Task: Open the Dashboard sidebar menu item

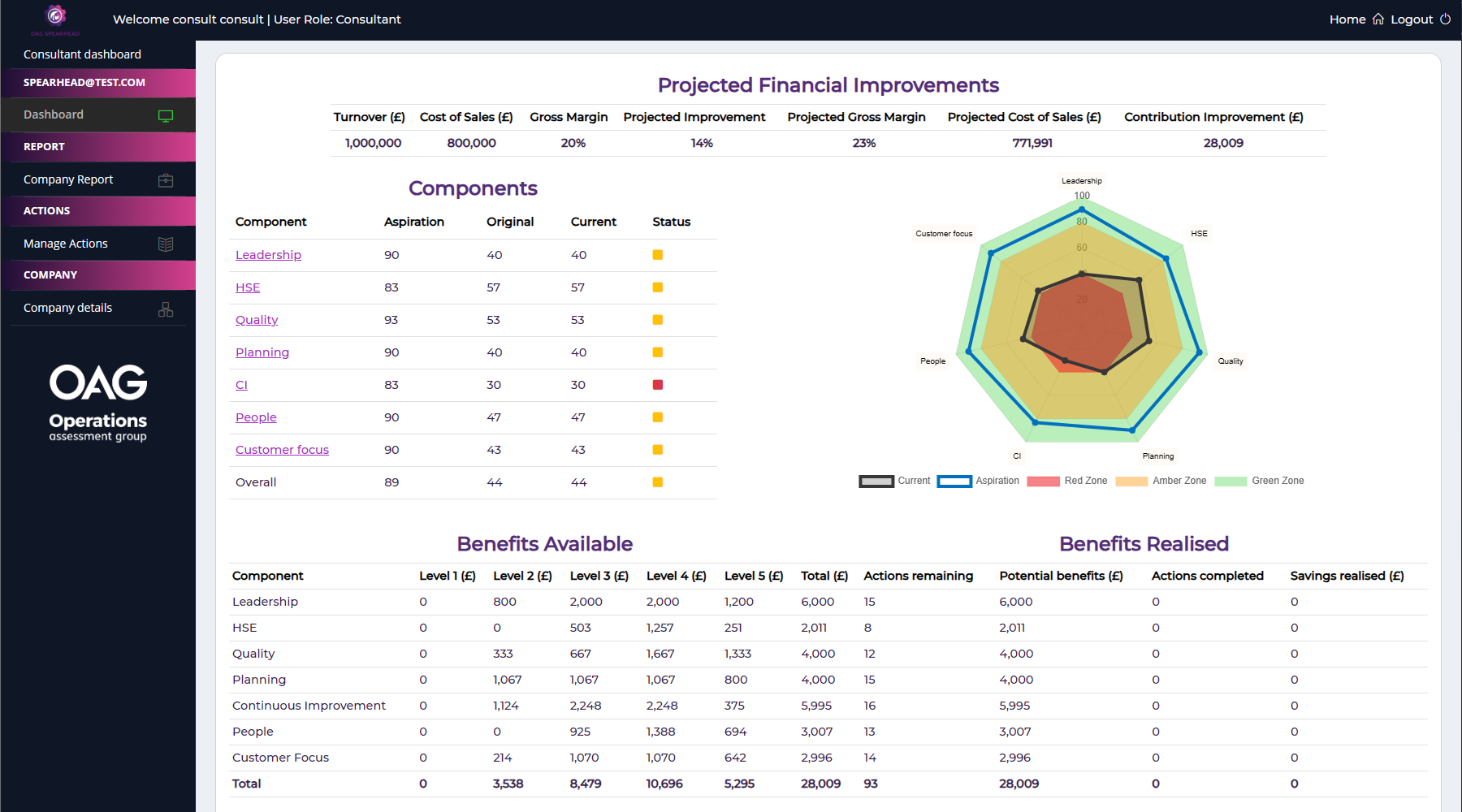Action: click(54, 114)
